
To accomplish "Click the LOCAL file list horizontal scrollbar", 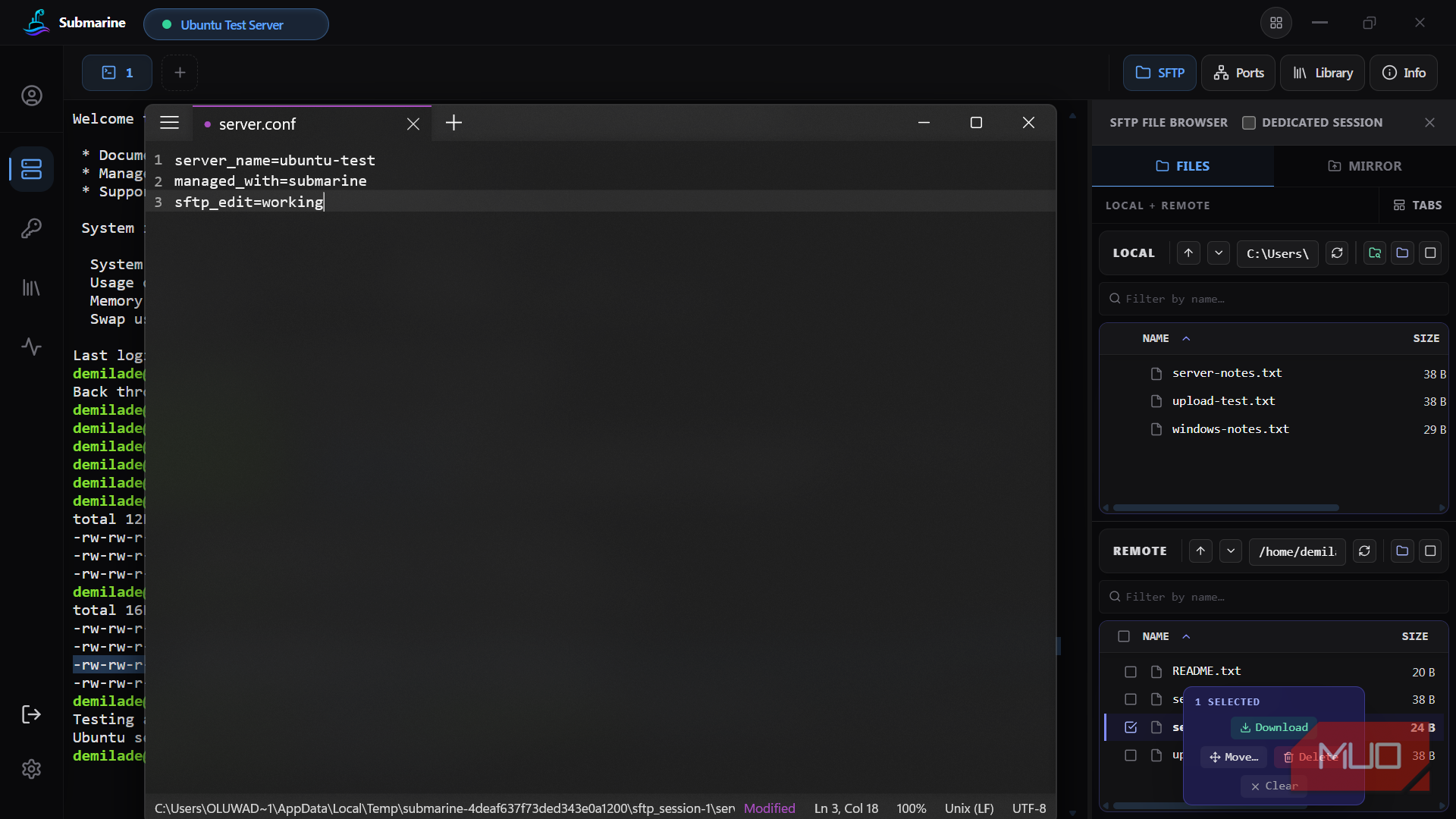I will pos(1225,508).
